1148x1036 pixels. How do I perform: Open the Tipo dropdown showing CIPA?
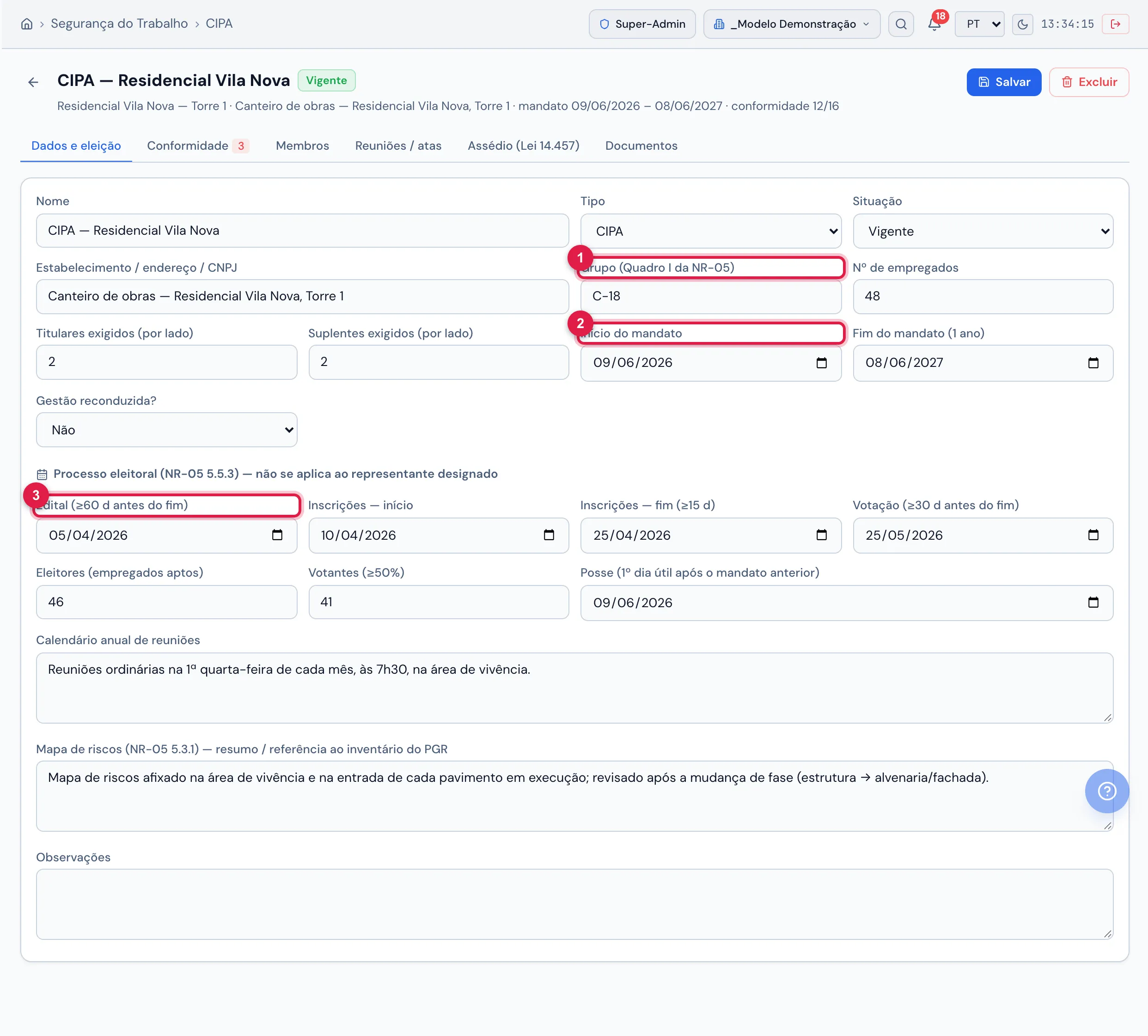(x=710, y=231)
